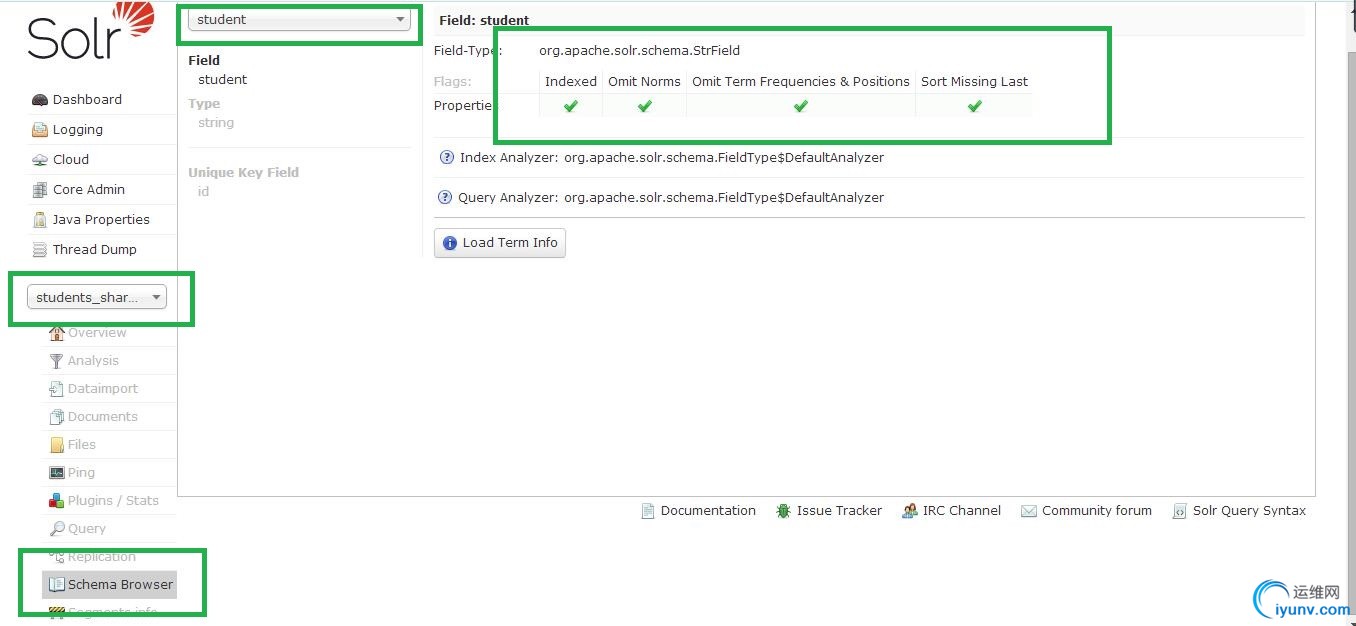
Task: Click the Ping monitor icon
Action: [x=57, y=473]
